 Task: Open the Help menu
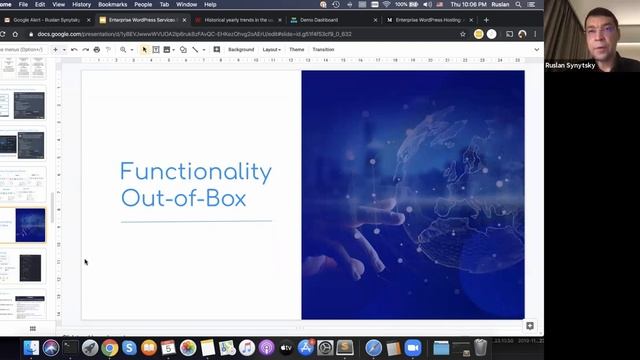[210, 4]
